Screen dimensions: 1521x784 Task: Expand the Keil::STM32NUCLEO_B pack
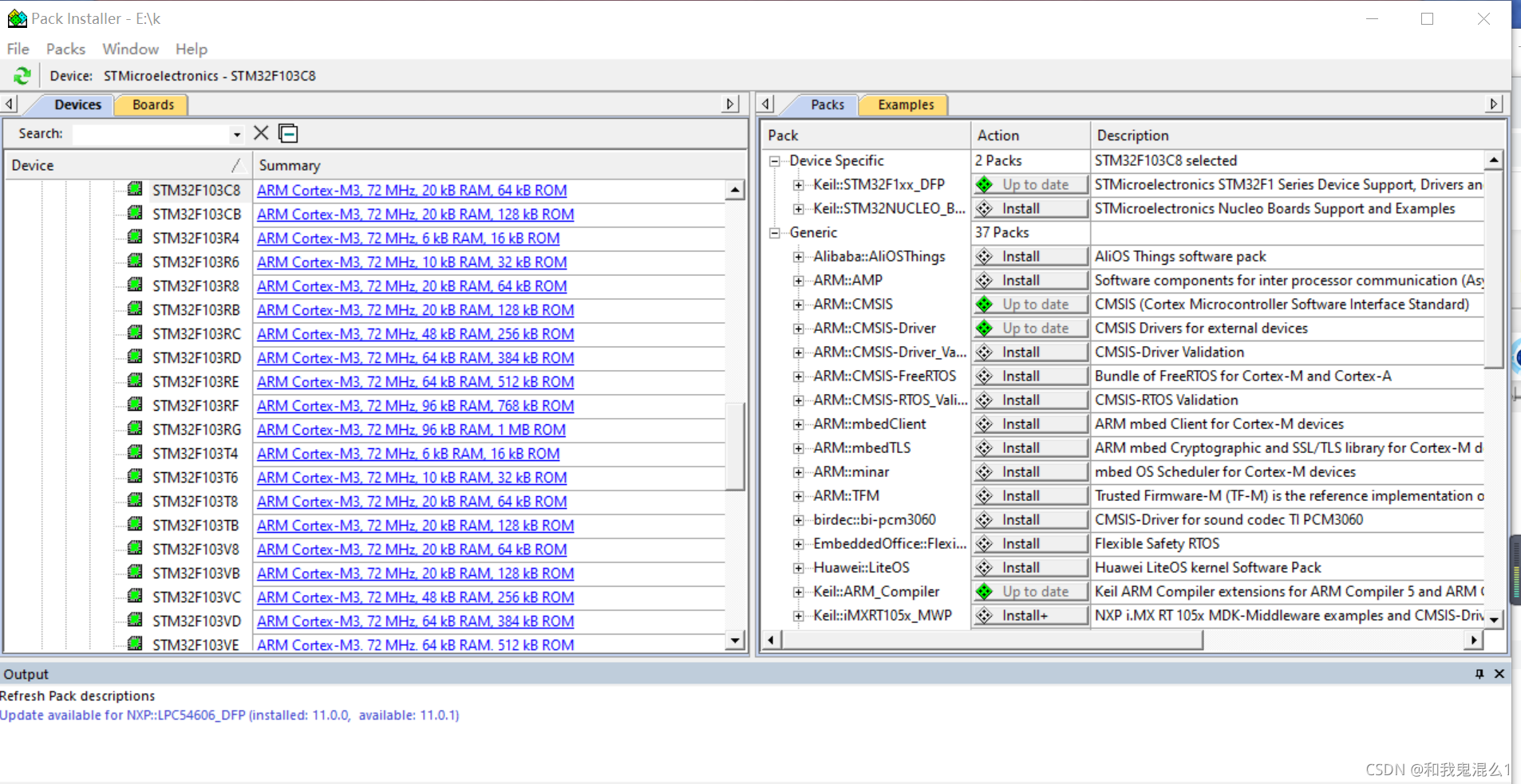(798, 209)
